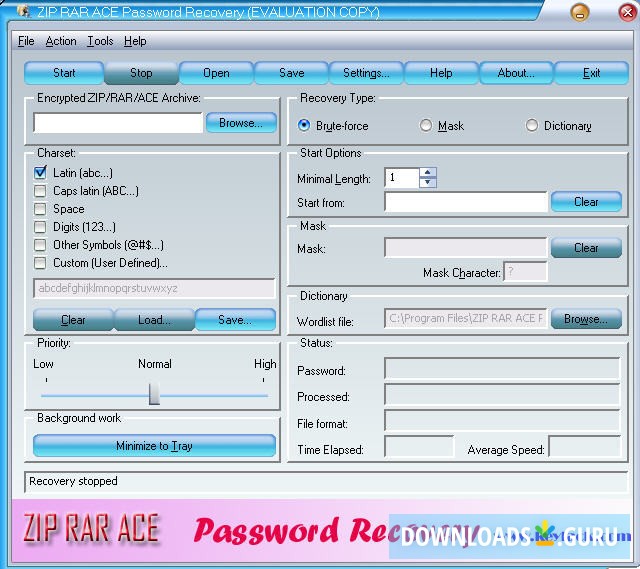Click the Stop button
Screen dimensions: 640x569
[141, 73]
